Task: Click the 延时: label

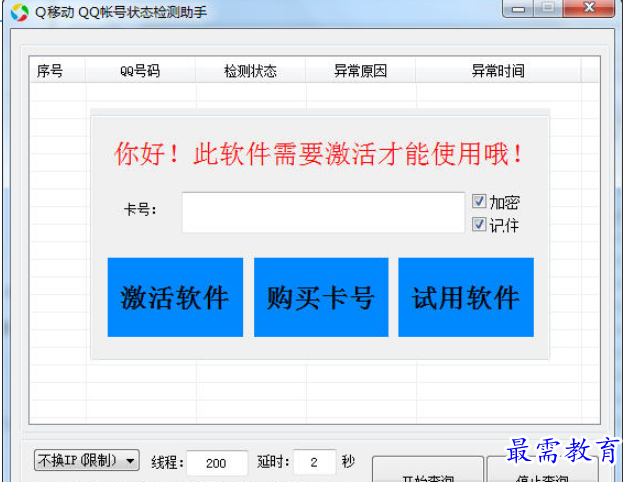Action: 273,462
